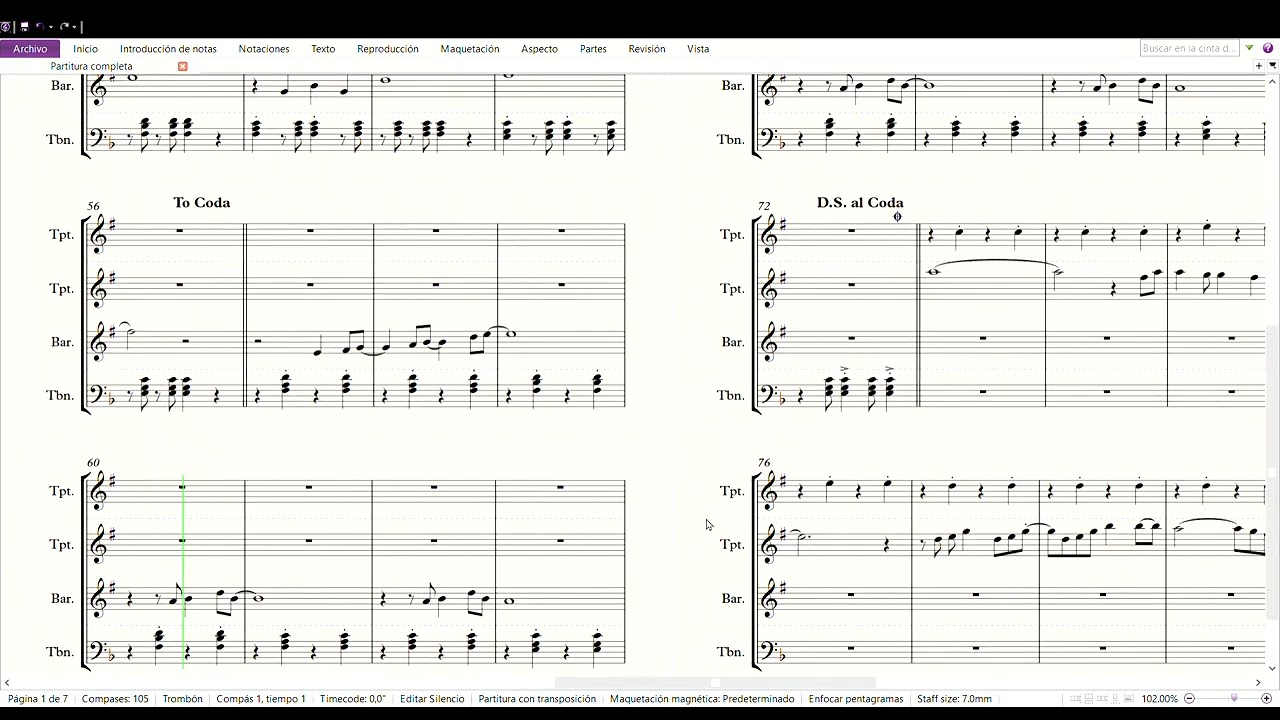This screenshot has height=720, width=1280.
Task: Open the Maquetación ribbon tab
Action: coord(470,48)
